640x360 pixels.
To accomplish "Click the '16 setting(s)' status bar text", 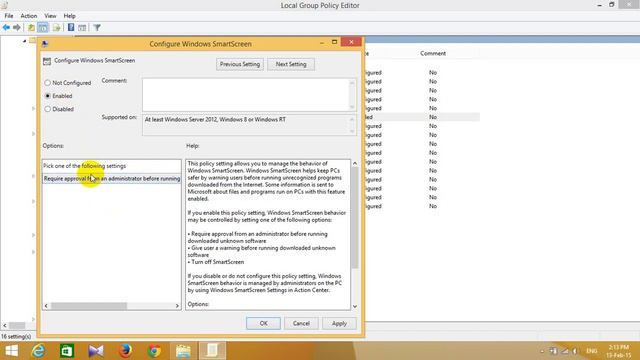I will point(16,336).
